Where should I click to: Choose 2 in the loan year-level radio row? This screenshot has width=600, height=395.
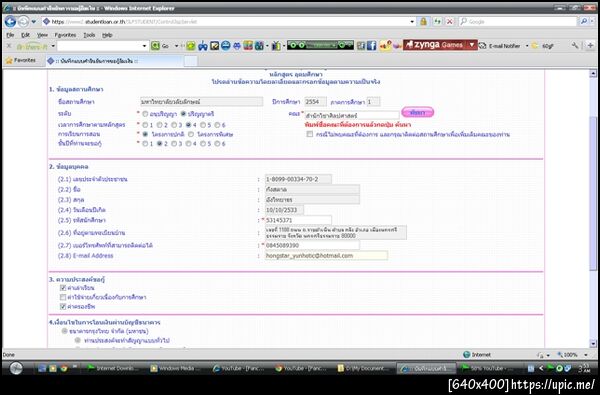pyautogui.click(x=160, y=144)
